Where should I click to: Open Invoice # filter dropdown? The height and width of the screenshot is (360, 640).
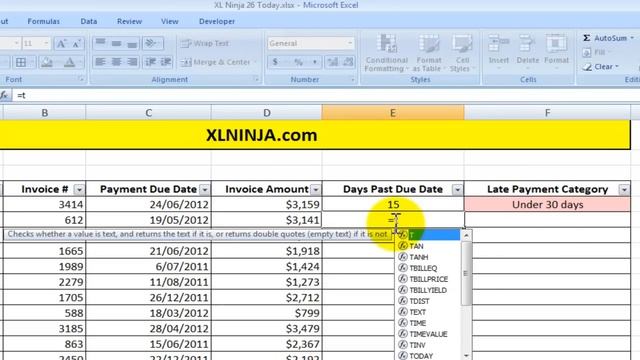(79, 190)
